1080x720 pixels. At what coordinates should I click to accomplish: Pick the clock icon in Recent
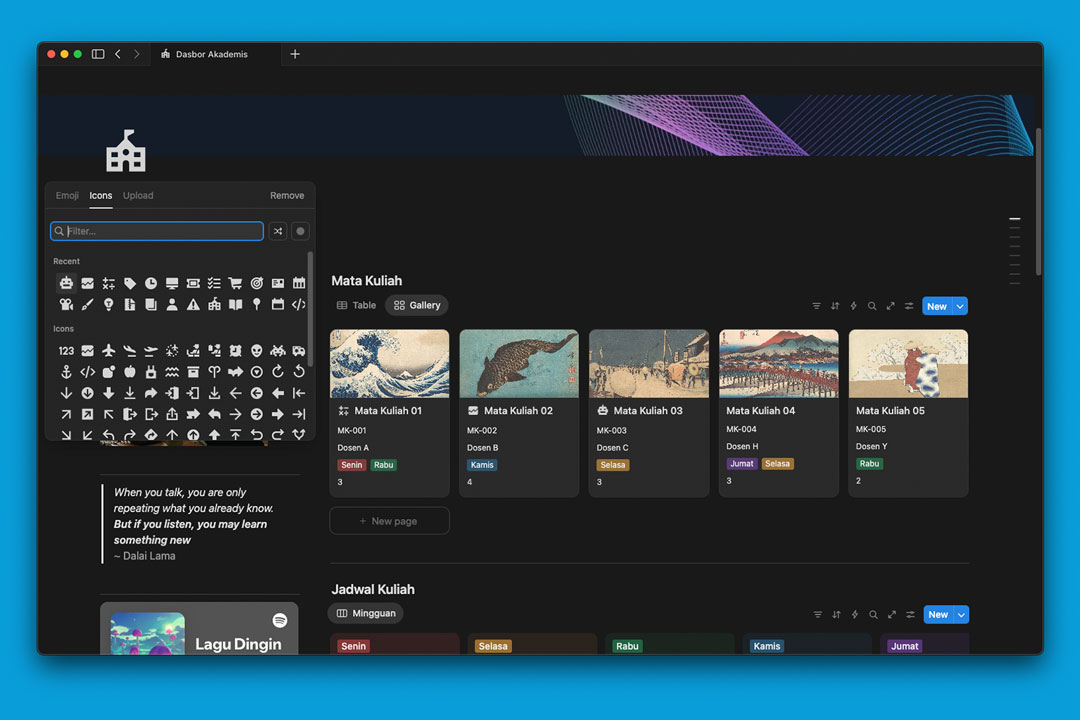pyautogui.click(x=151, y=283)
